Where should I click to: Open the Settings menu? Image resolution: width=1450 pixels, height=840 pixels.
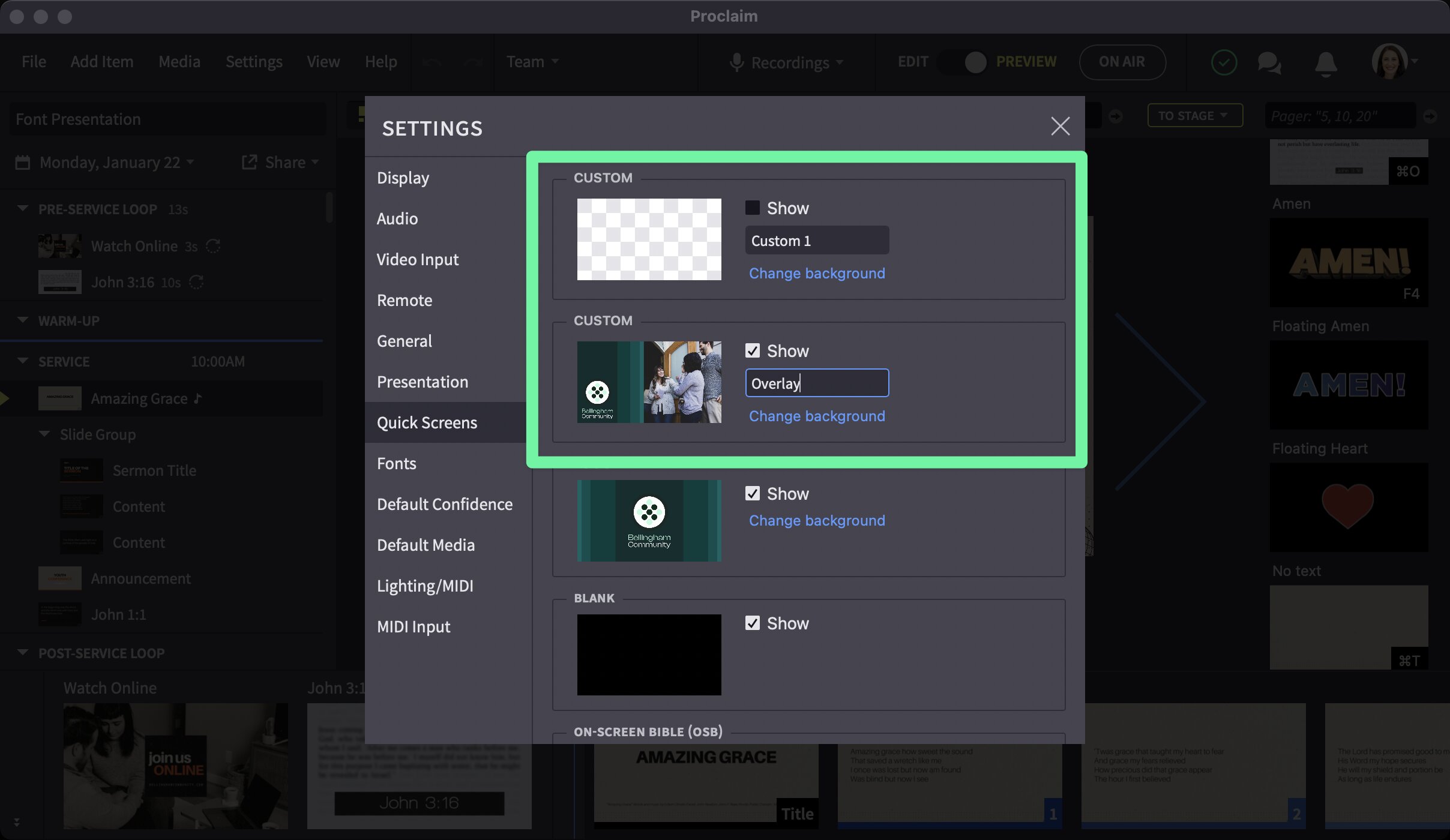pyautogui.click(x=254, y=62)
